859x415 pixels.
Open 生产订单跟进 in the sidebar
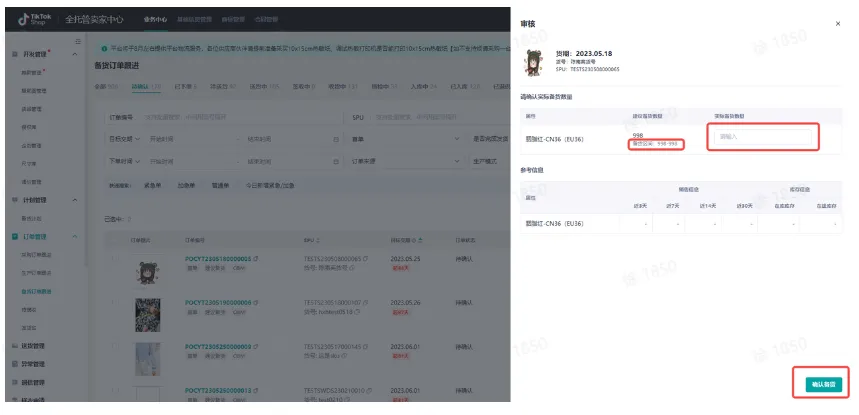coord(37,273)
